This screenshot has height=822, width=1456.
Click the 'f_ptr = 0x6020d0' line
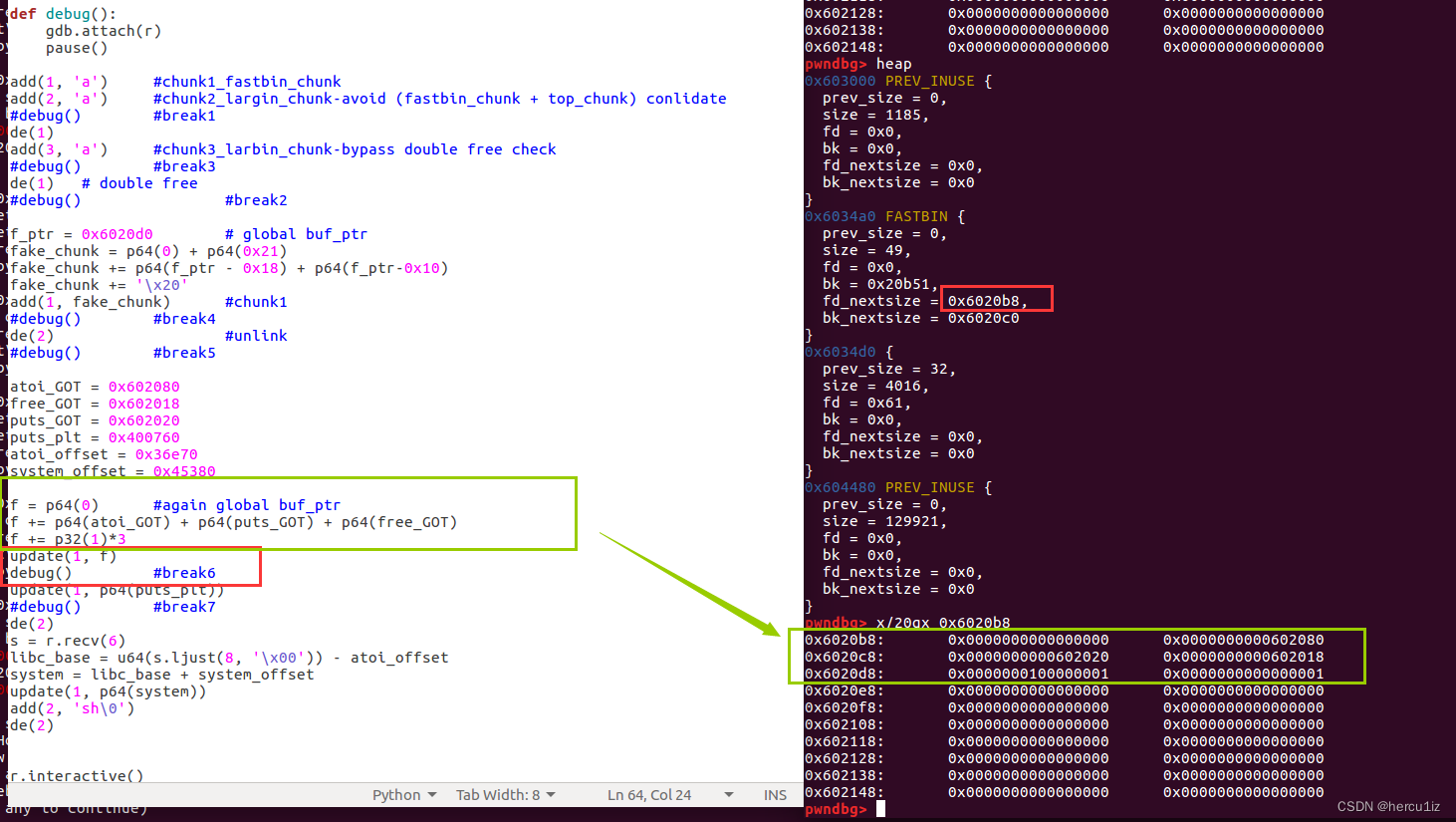click(x=82, y=234)
